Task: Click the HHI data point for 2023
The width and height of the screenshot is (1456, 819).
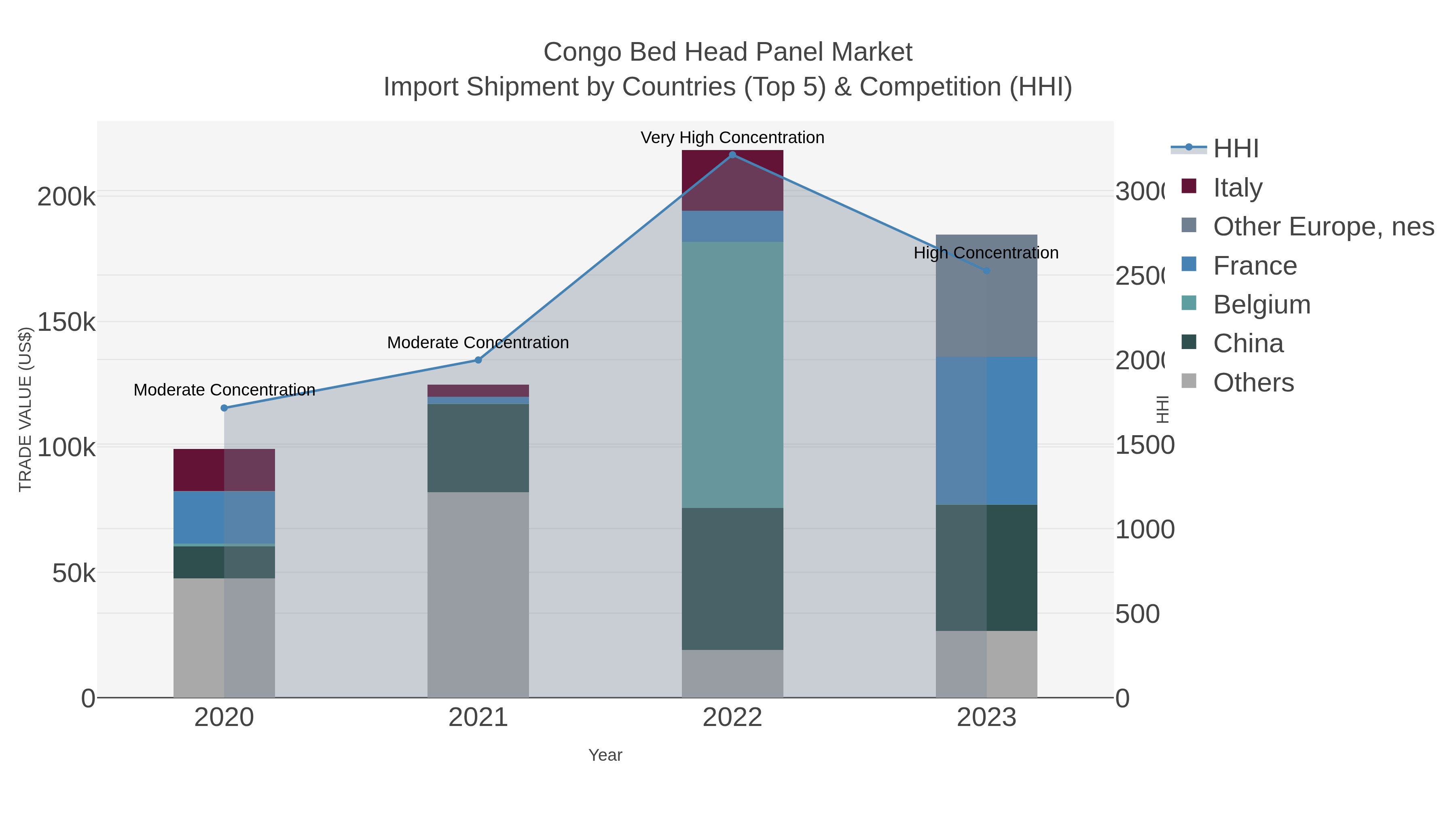Action: (x=987, y=271)
